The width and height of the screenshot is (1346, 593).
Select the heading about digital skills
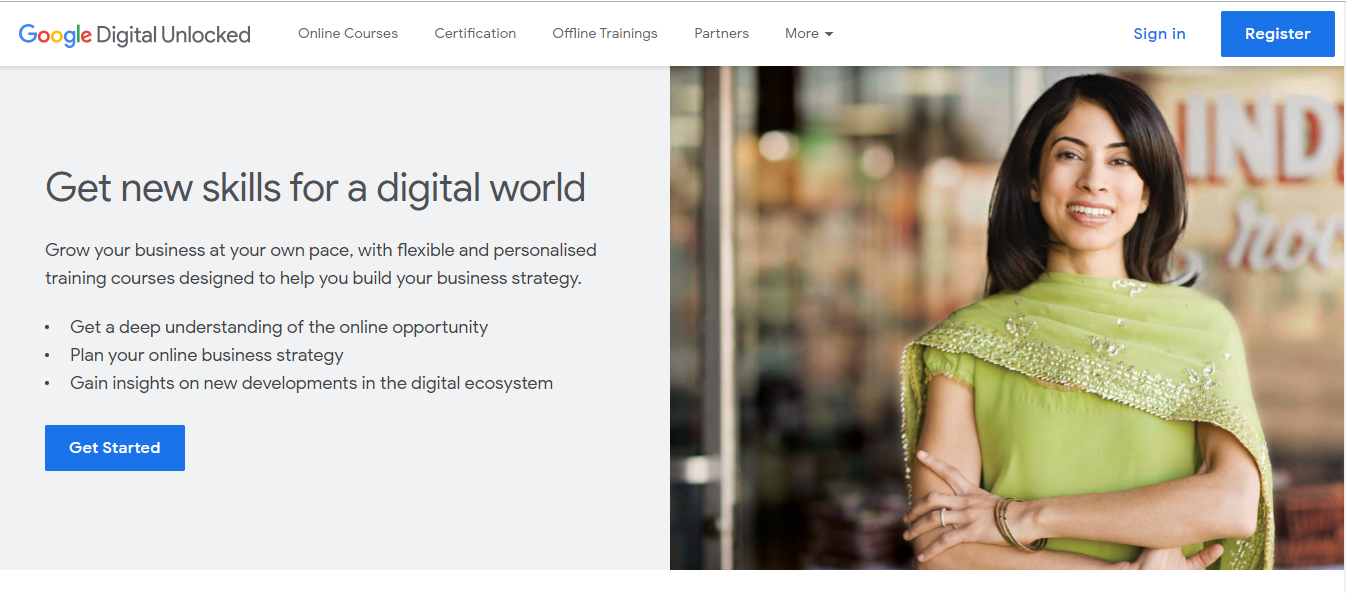tap(315, 188)
